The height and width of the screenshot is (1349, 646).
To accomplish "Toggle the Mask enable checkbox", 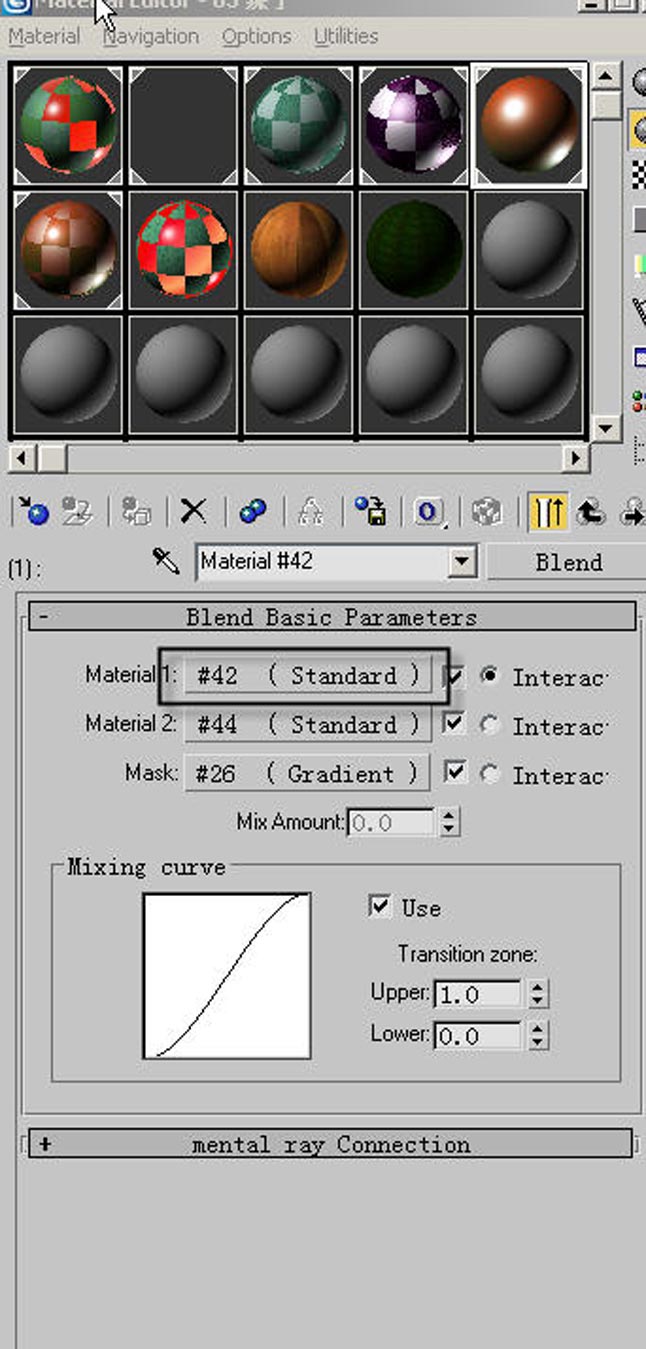I will pos(454,773).
